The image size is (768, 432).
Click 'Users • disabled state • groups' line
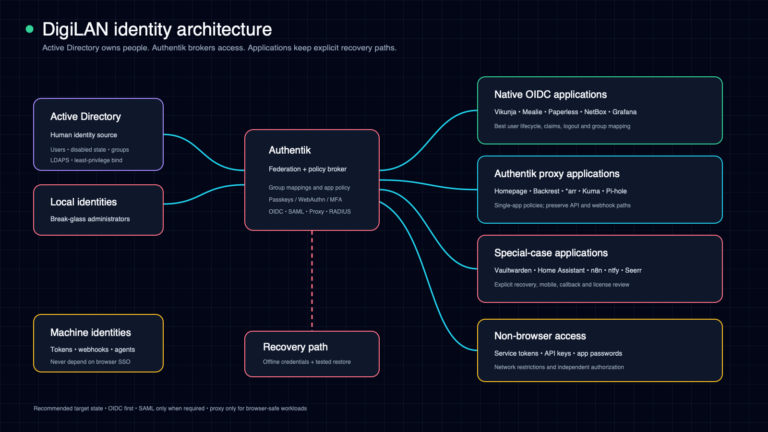pos(89,150)
